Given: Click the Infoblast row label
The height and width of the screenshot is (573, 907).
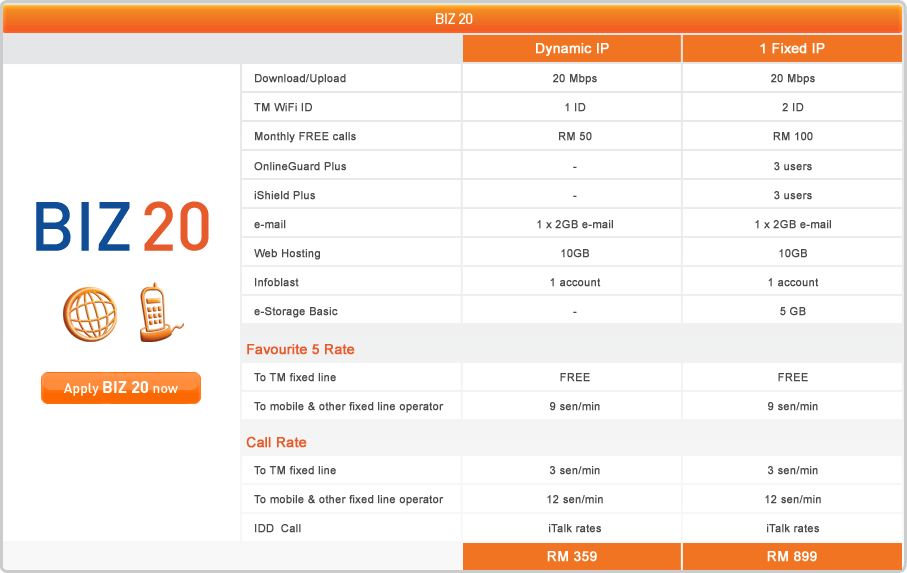Looking at the screenshot, I should (276, 282).
